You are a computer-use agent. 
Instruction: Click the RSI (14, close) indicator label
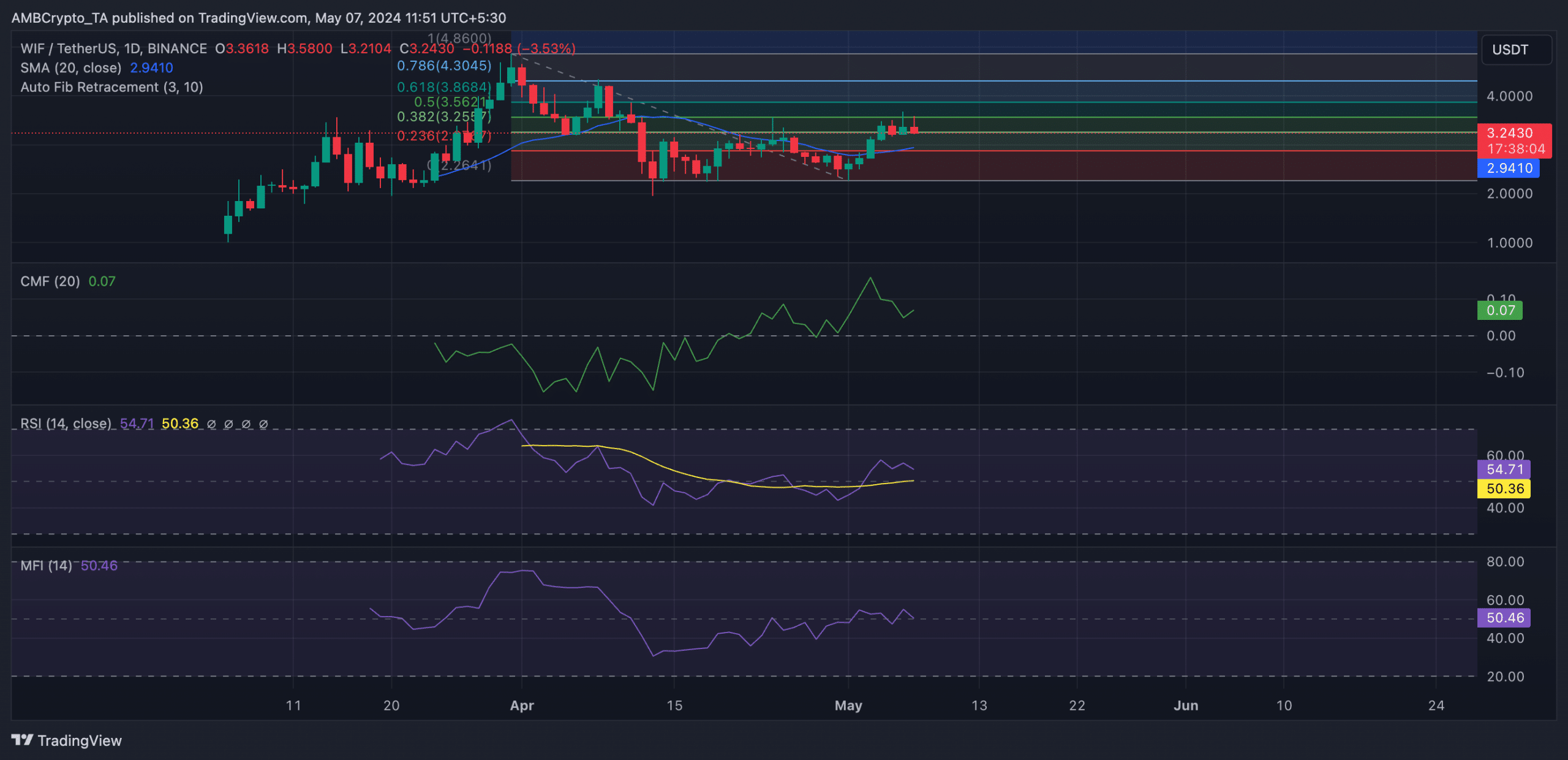coord(66,424)
